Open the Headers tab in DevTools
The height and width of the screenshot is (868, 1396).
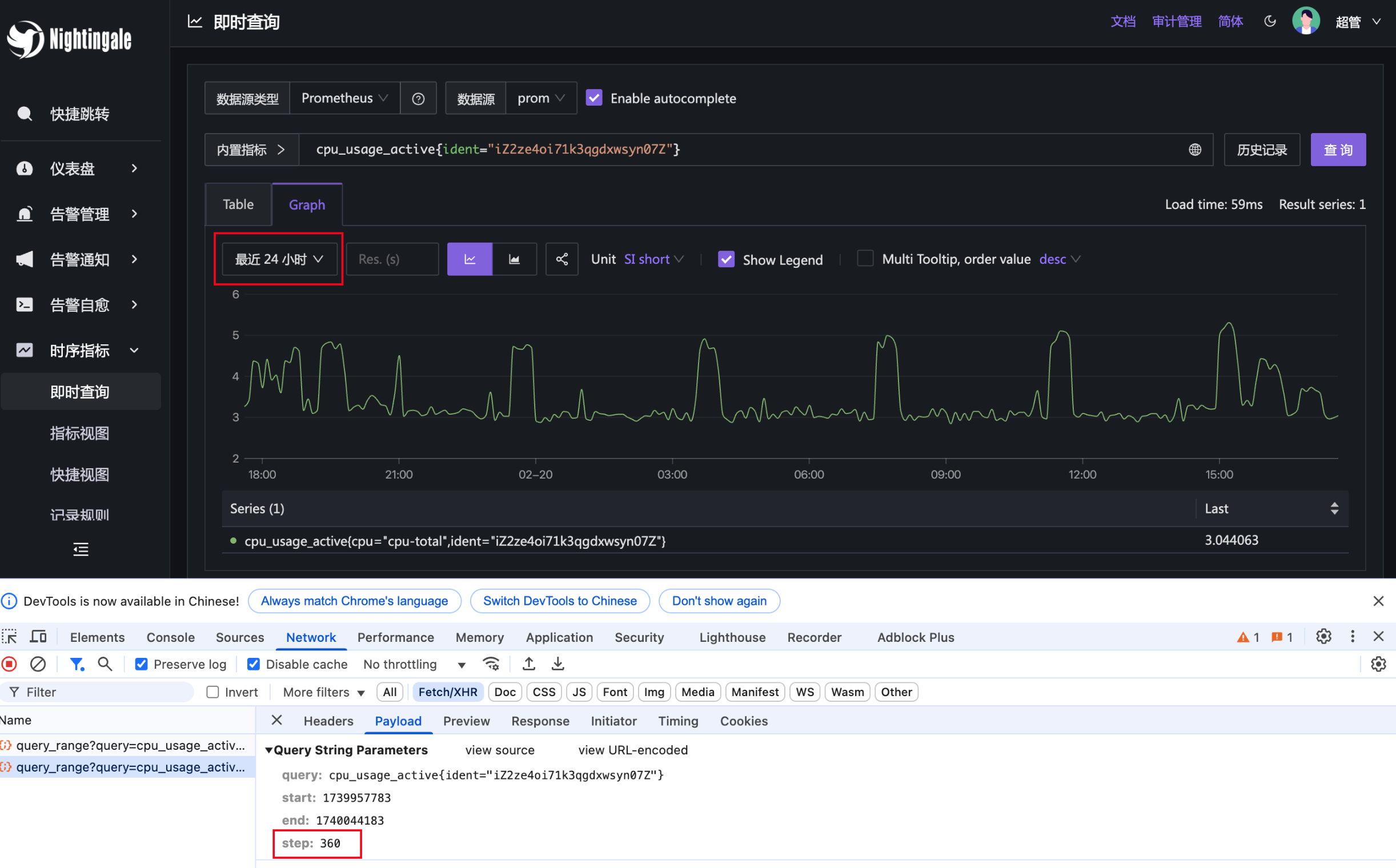[x=328, y=721]
